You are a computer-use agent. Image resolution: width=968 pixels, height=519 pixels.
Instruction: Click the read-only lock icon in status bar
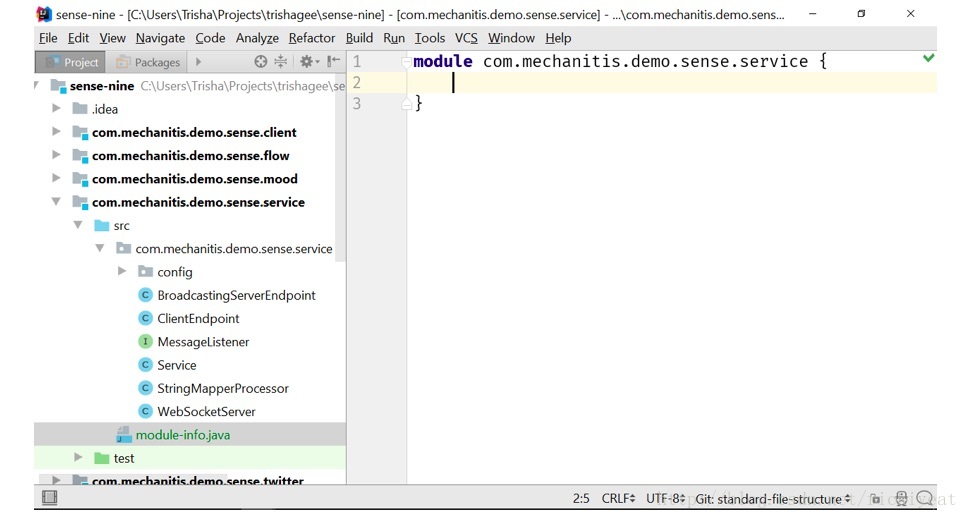point(875,499)
